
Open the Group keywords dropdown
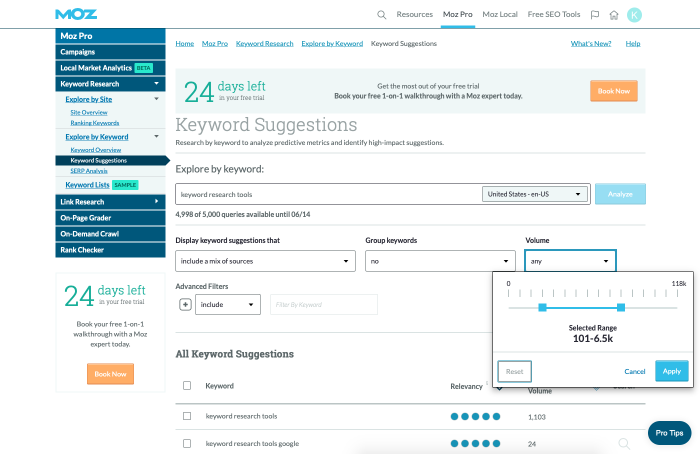pyautogui.click(x=440, y=261)
